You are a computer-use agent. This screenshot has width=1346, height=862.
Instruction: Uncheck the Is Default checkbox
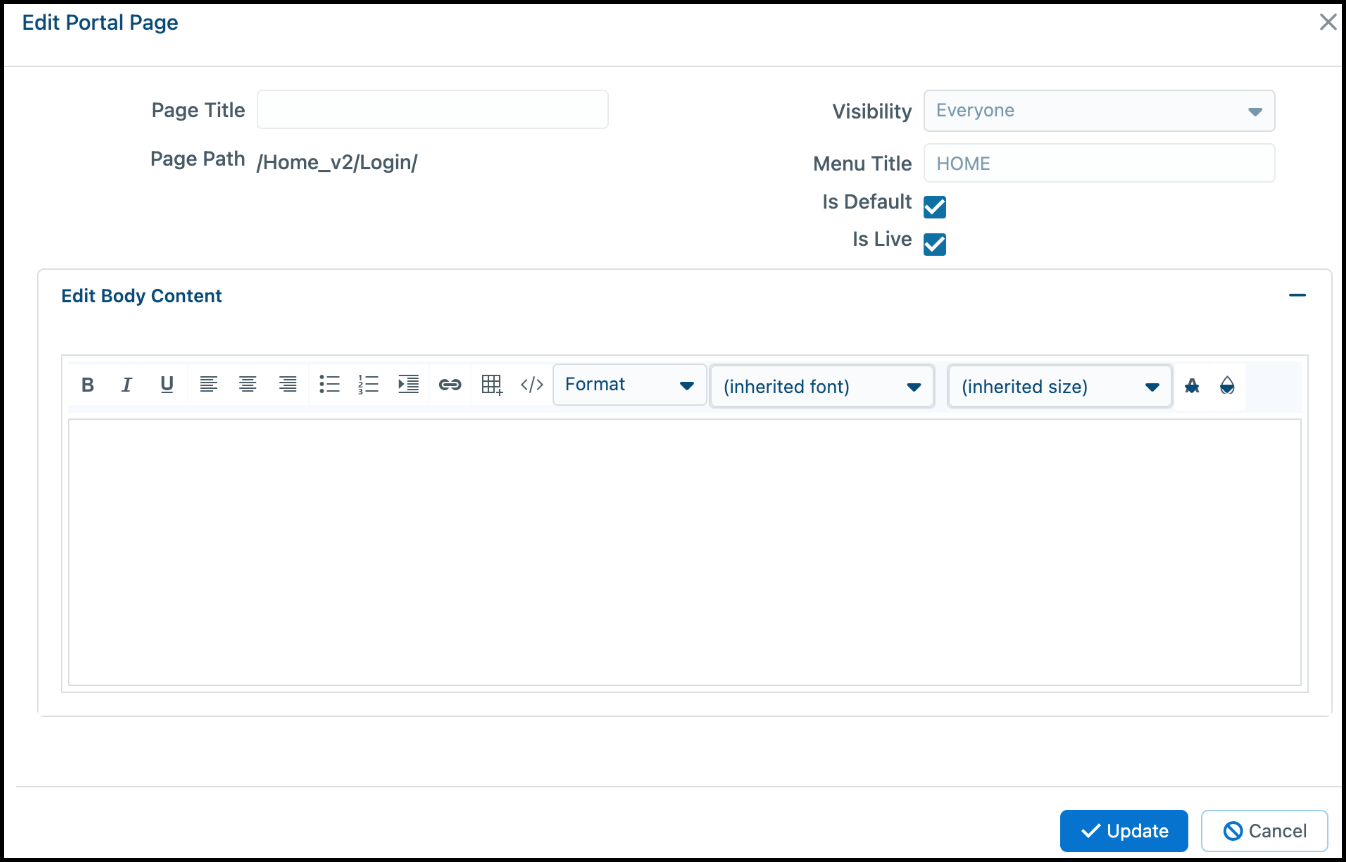934,207
